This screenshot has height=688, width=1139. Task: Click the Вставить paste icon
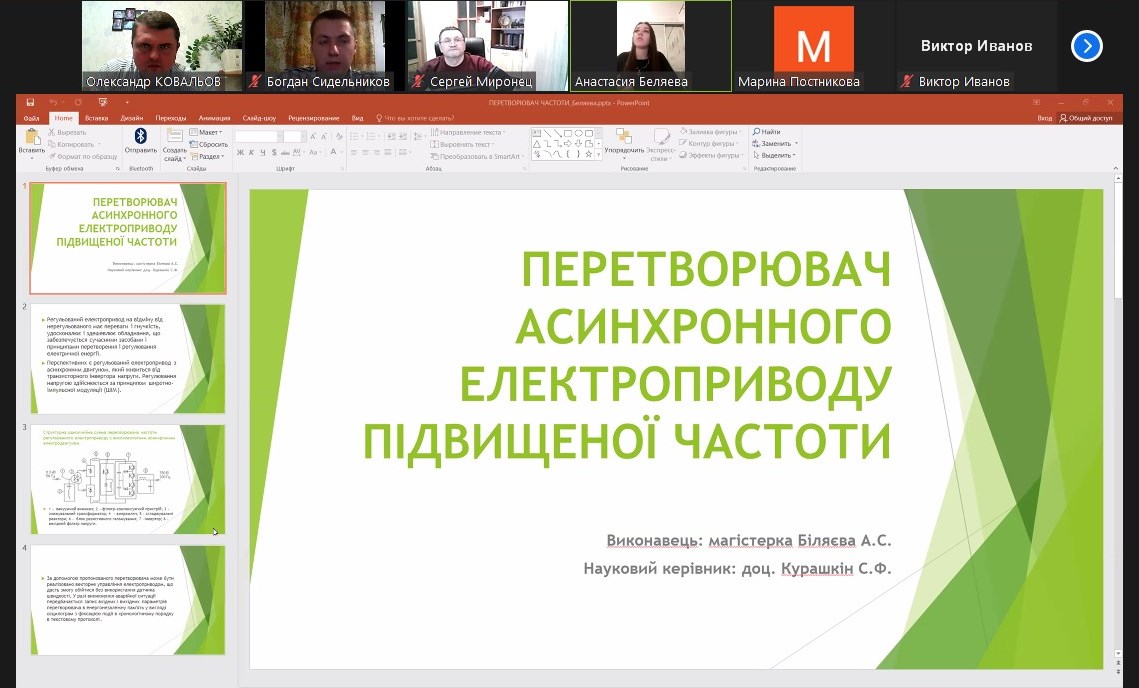(x=31, y=138)
